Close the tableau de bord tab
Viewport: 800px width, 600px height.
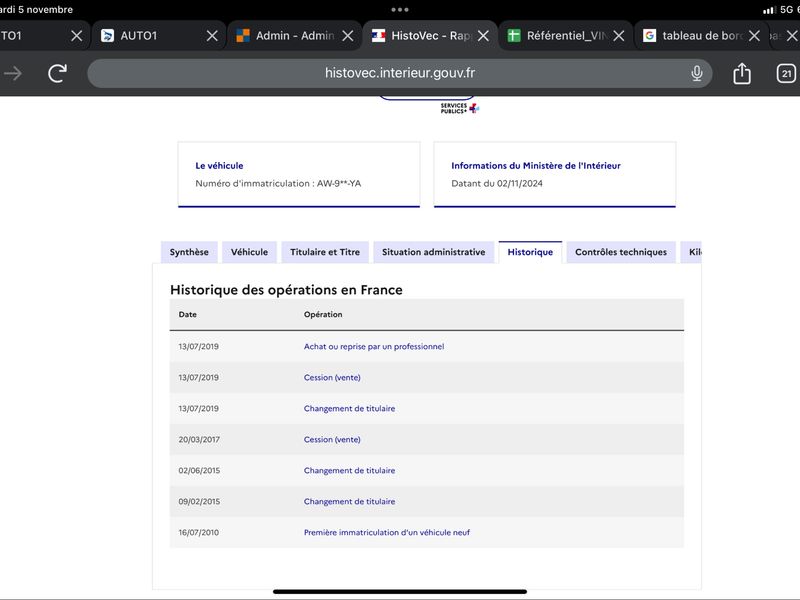tap(754, 36)
